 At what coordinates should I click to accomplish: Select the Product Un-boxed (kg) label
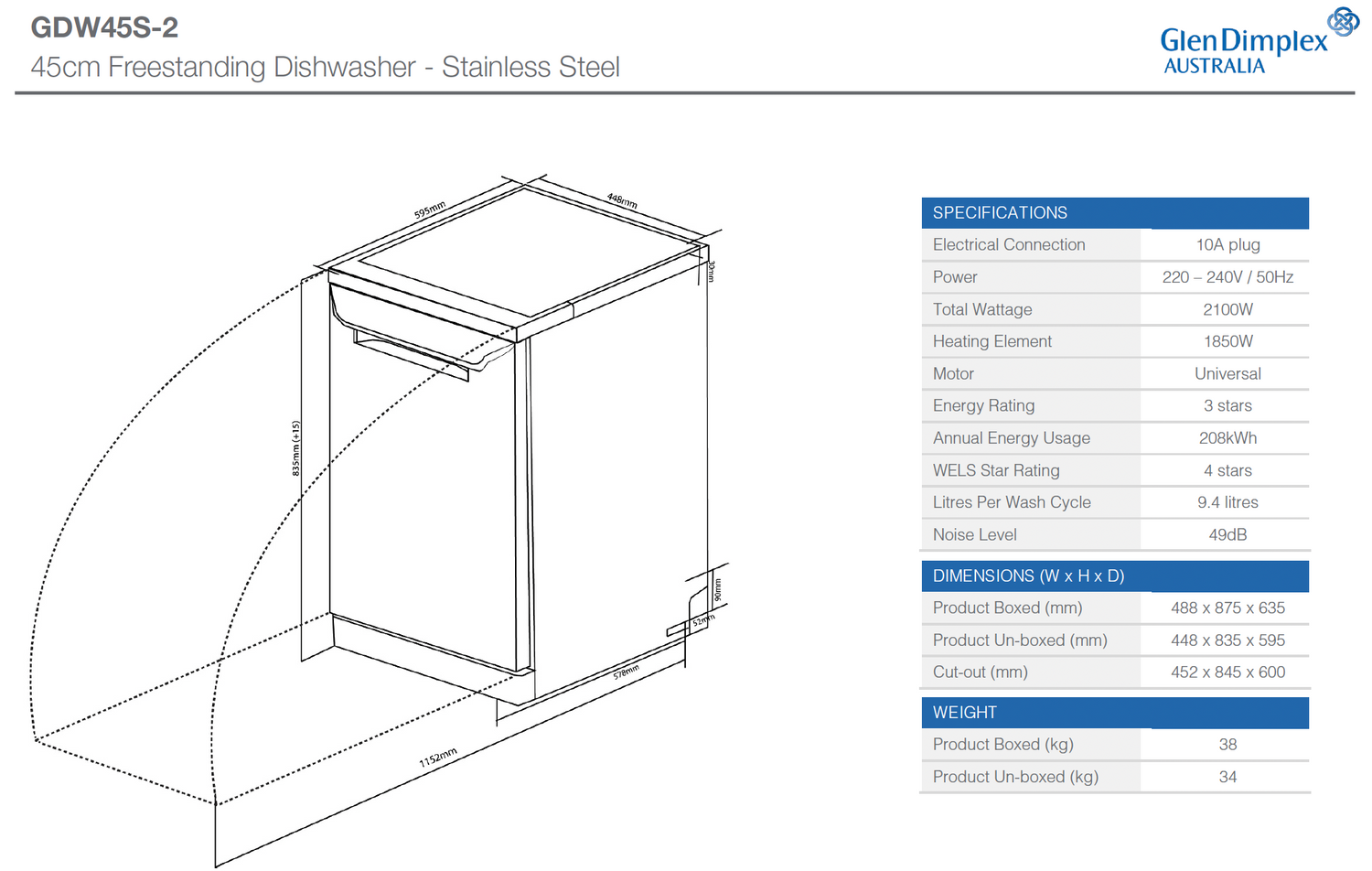point(1015,777)
